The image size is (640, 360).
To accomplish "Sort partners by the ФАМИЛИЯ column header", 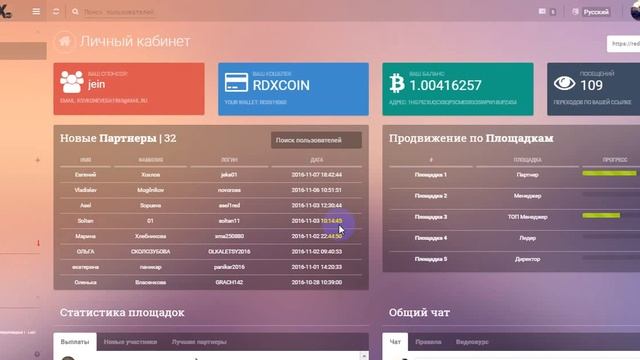I will coord(151,160).
